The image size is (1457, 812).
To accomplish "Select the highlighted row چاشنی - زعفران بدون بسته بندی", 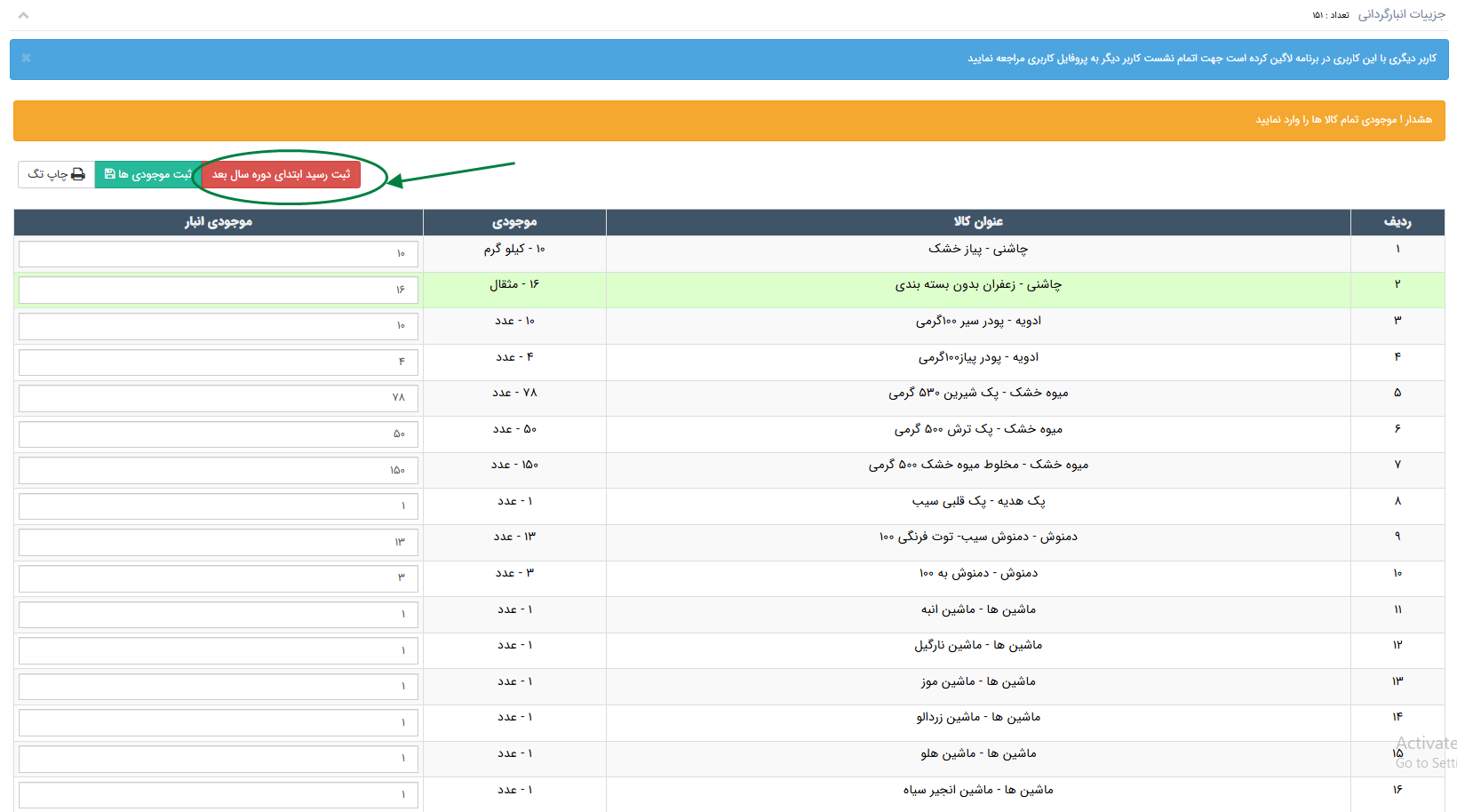I will 977,285.
